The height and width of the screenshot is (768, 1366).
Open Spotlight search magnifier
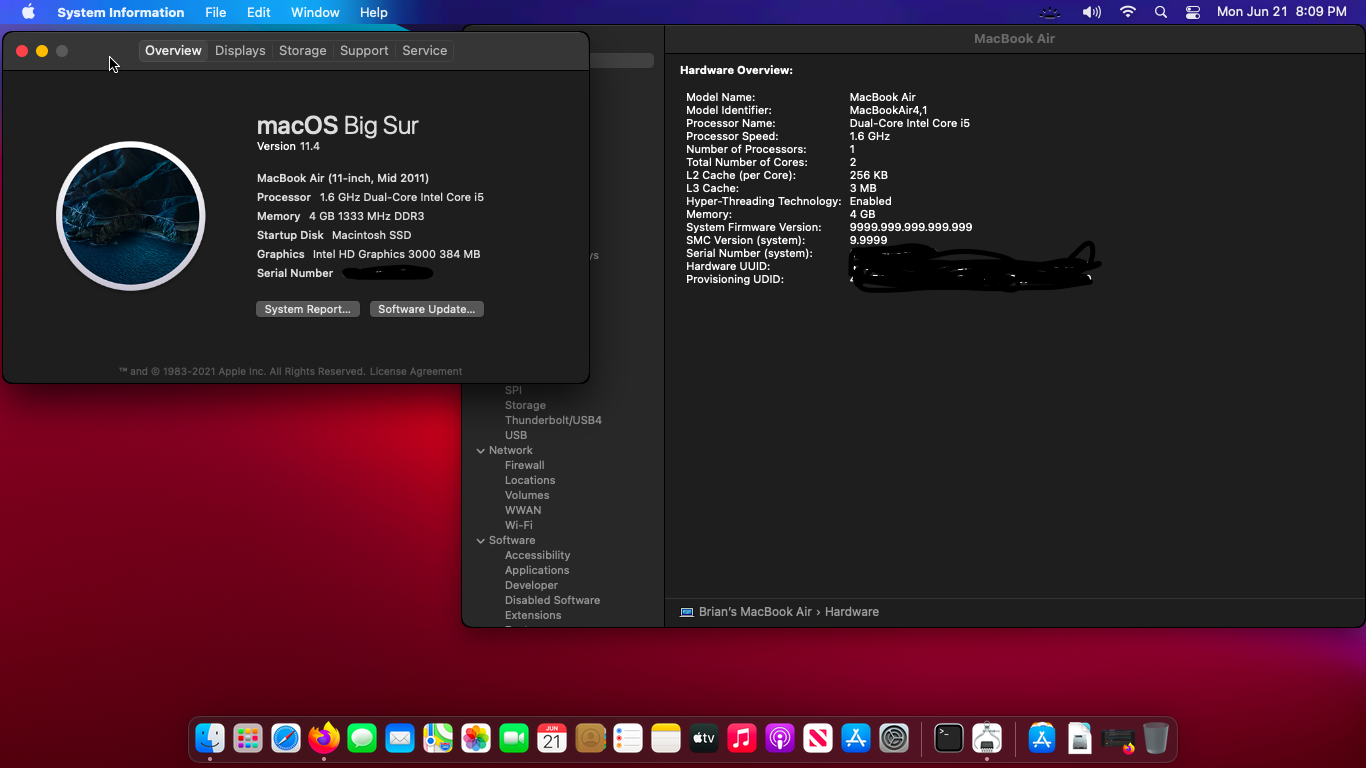pyautogui.click(x=1161, y=12)
